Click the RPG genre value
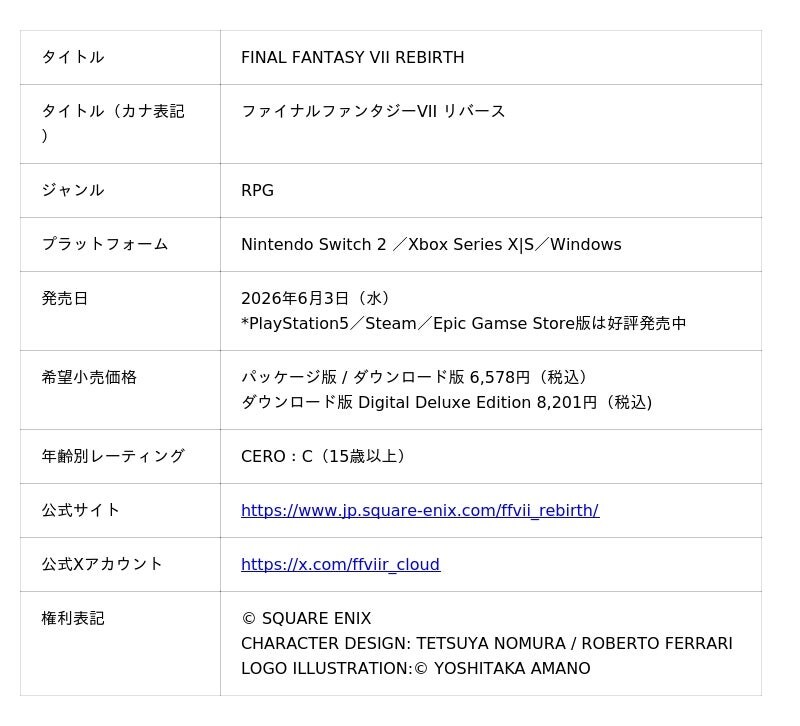This screenshot has width=800, height=726. (257, 191)
